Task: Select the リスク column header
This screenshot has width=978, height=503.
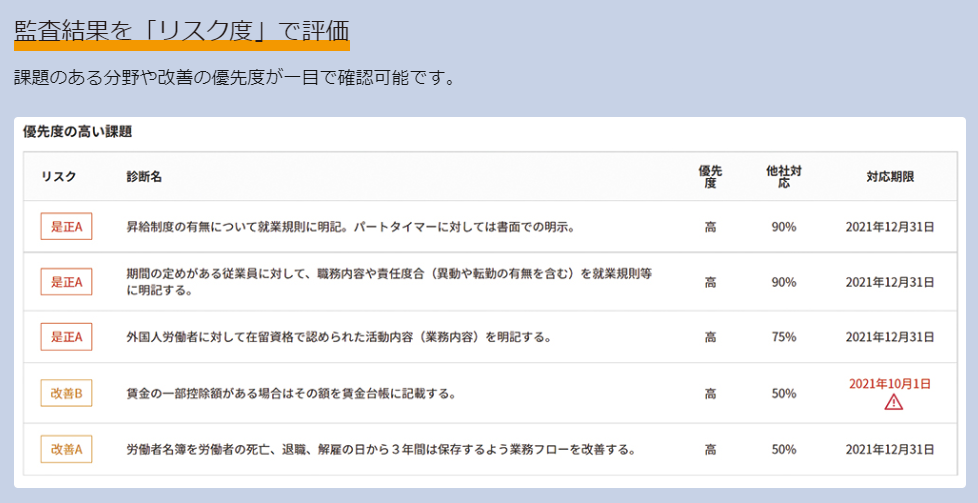Action: 59,177
